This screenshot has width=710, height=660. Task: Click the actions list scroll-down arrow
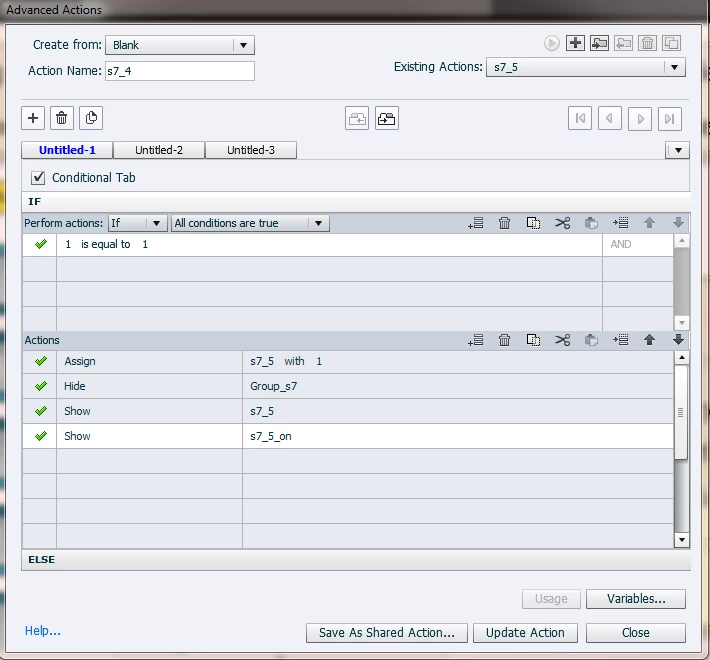(681, 540)
